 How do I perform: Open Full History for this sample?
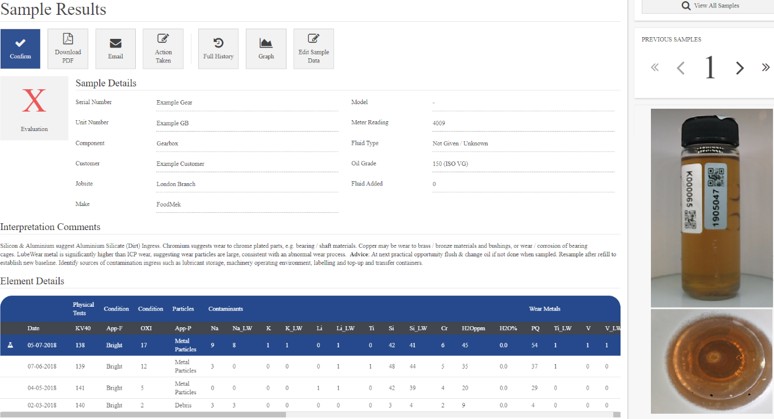[x=218, y=48]
